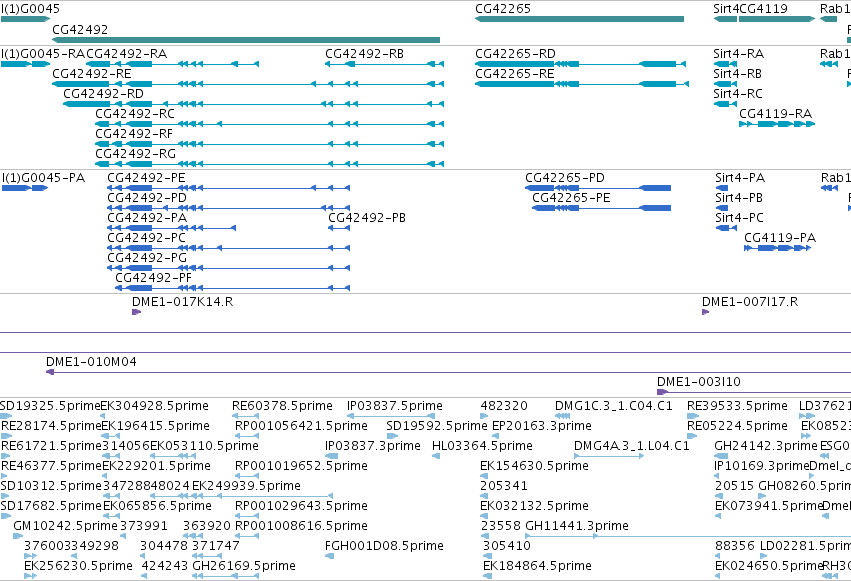
Task: Open Sirt4-RC transcript
Action: pos(725,104)
